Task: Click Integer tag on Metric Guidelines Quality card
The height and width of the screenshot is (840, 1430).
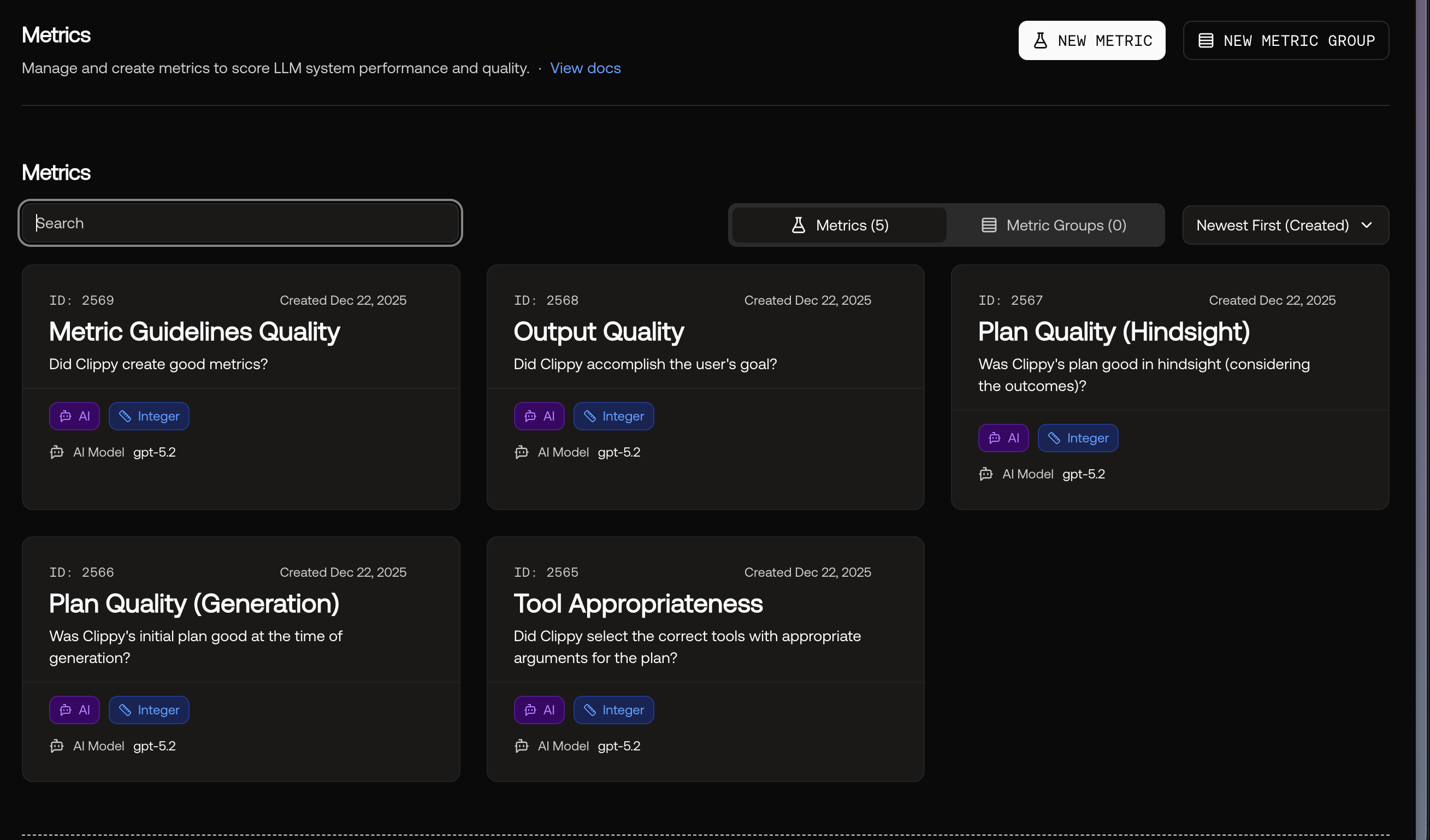Action: (149, 416)
